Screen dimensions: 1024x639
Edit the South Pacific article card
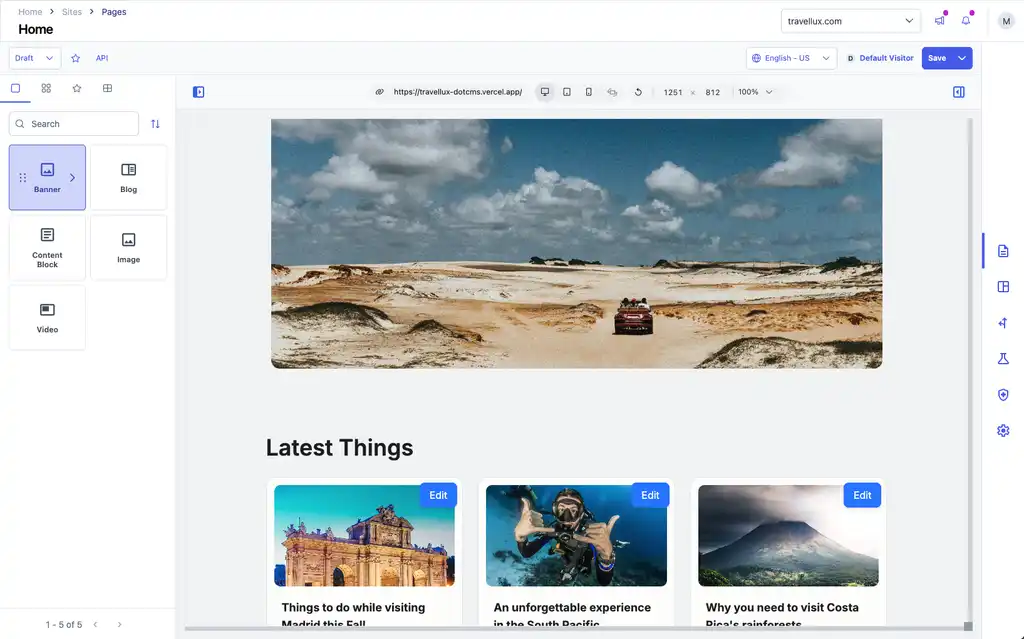pyautogui.click(x=650, y=495)
